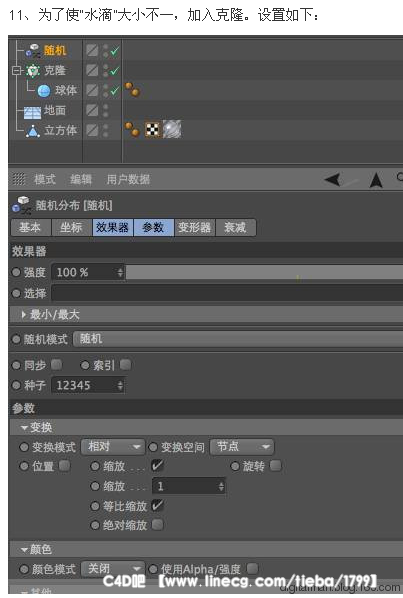
Task: Uncheck the 等比缩放 checkbox
Action: (x=157, y=506)
